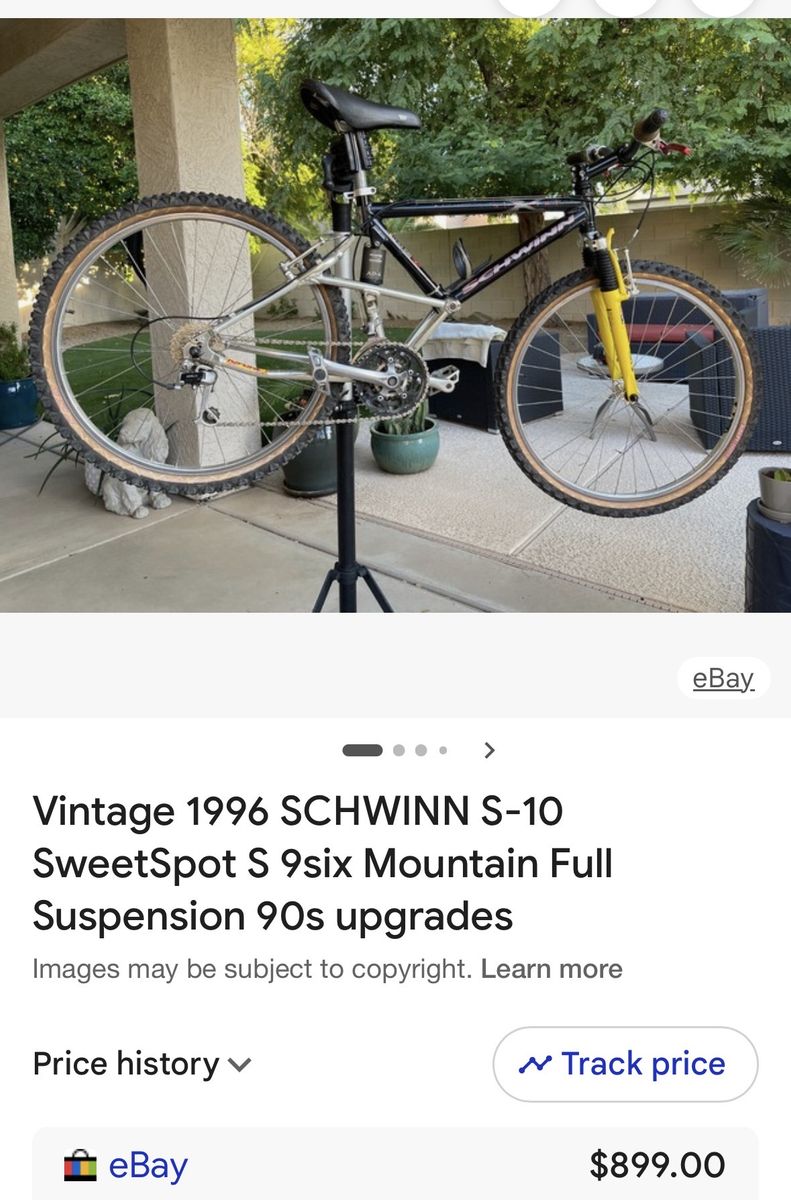Jump to third carousel dot
Viewport: 791px width, 1200px height.
(421, 750)
